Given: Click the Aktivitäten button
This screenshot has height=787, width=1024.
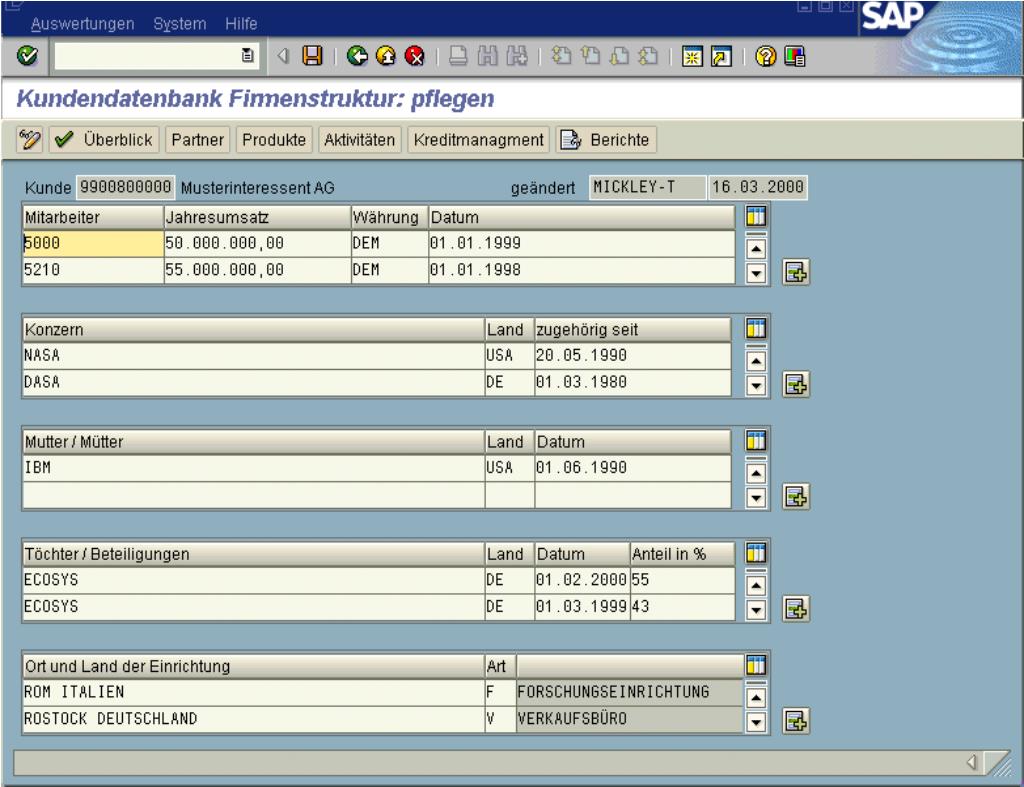Looking at the screenshot, I should click(359, 140).
